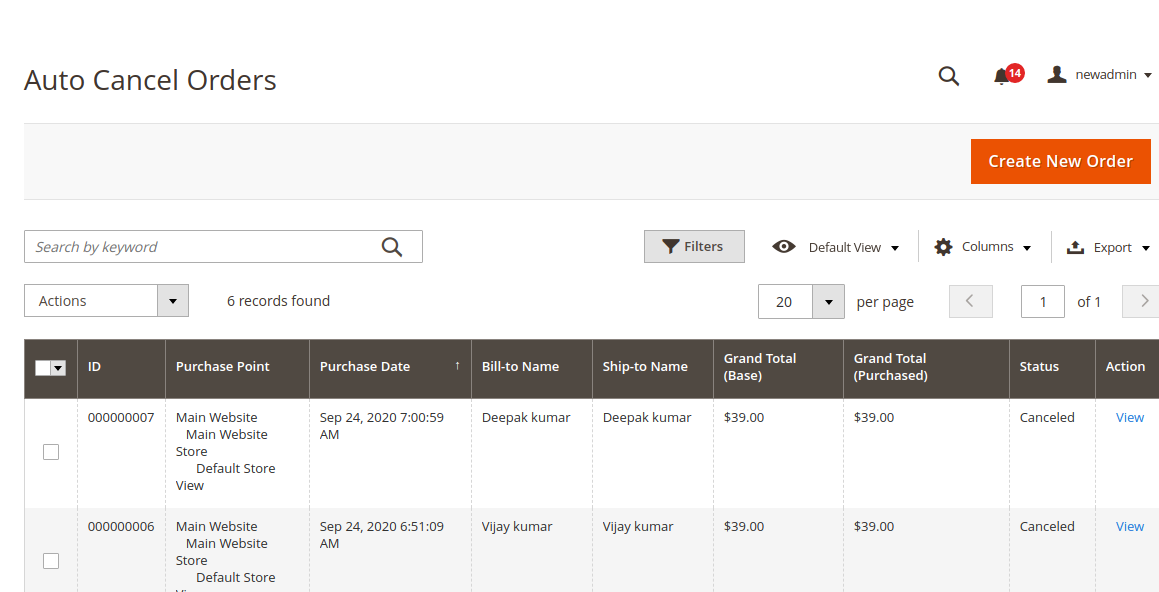
Task: Open the select-all options arrow in header
Action: pos(58,368)
